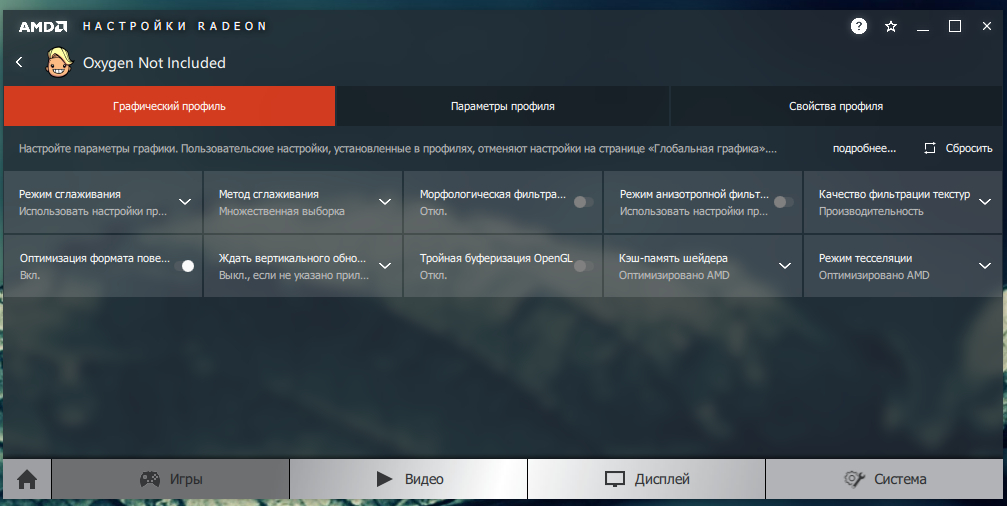
Task: Click Оптимизировано AMD under Режим тесселяции
Action: pyautogui.click(x=874, y=275)
